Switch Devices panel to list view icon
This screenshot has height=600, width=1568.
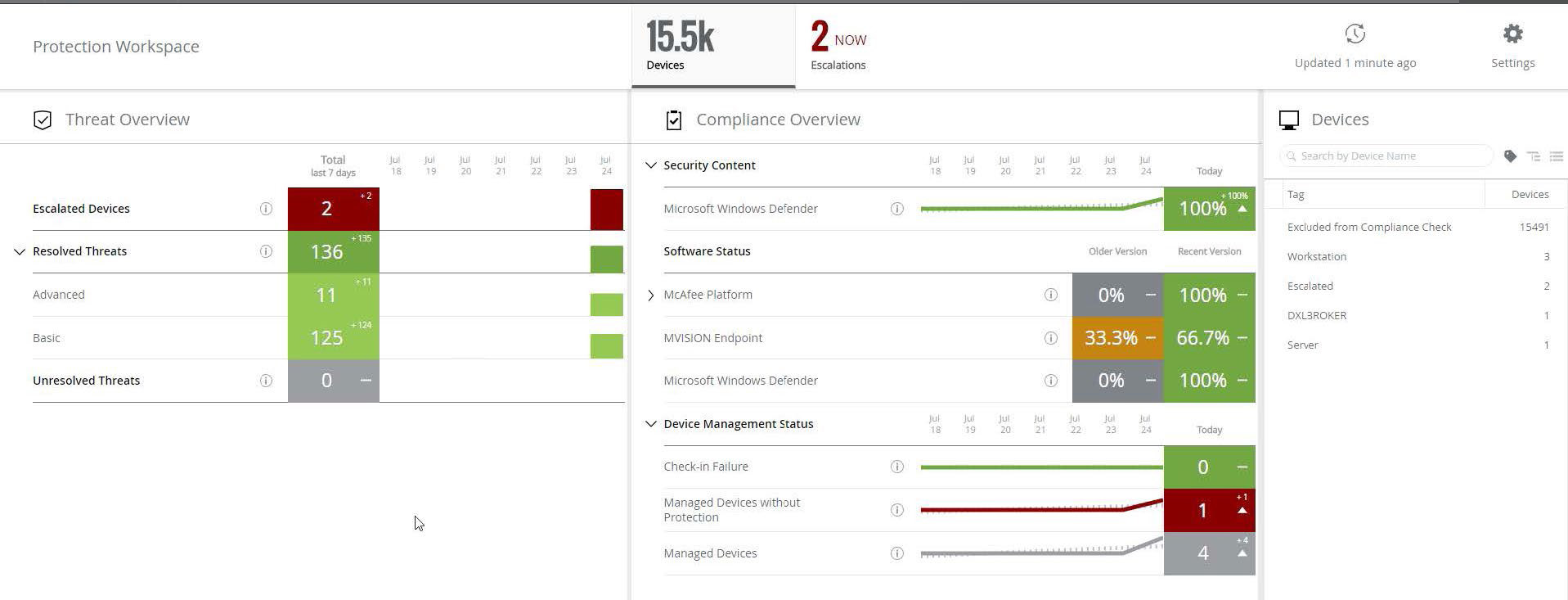[x=1556, y=156]
